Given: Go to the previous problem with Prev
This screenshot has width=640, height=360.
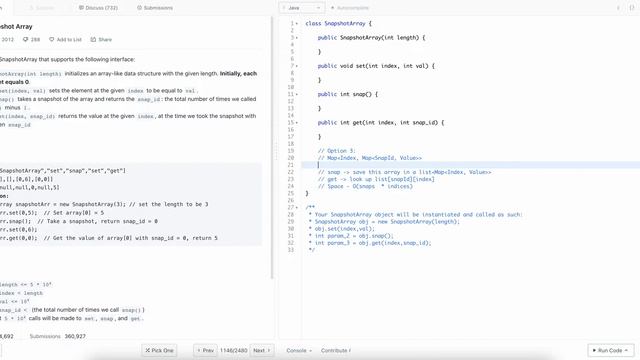Looking at the screenshot, I should [205, 350].
